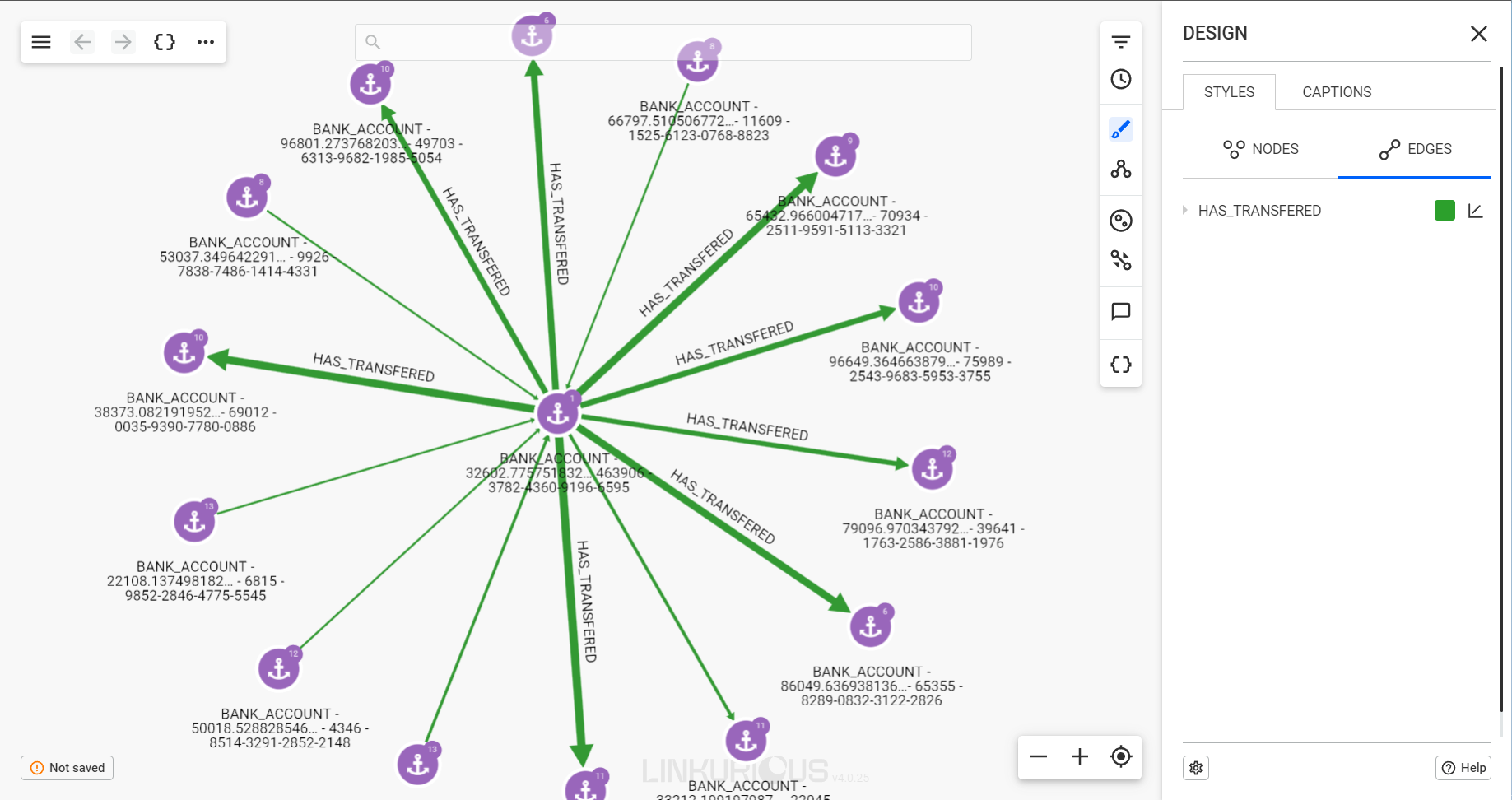Click the redo forward arrow
This screenshot has width=1512, height=800.
coord(123,42)
